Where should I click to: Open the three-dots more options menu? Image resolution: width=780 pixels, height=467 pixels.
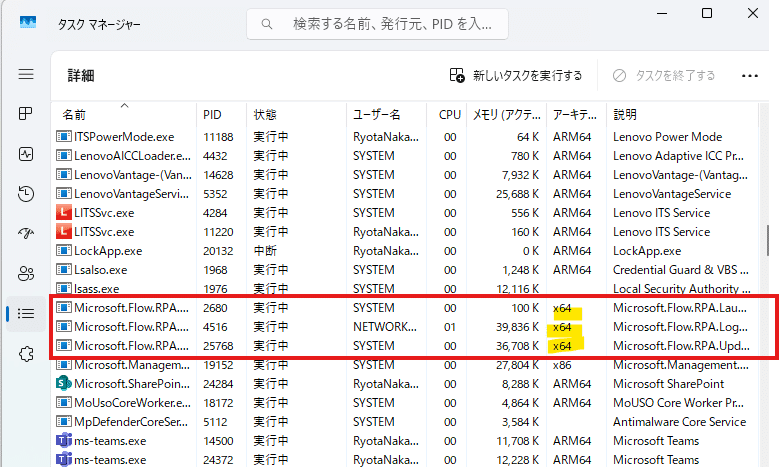[750, 76]
